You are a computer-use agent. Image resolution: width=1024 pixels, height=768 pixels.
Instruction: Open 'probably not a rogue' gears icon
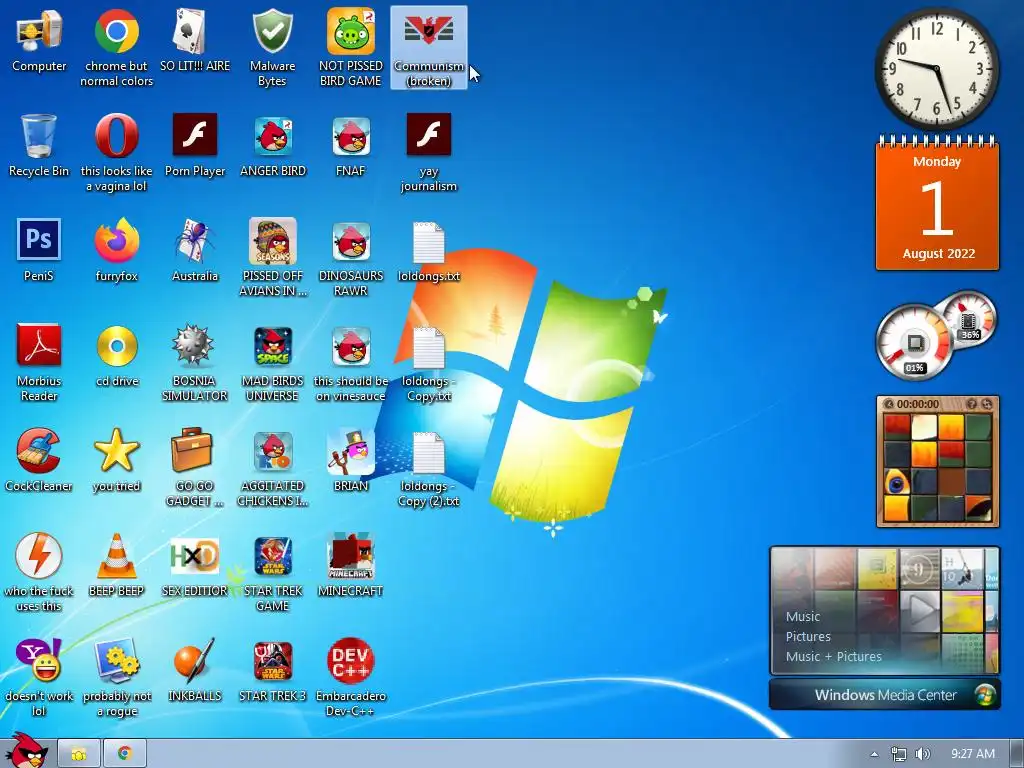(116, 677)
